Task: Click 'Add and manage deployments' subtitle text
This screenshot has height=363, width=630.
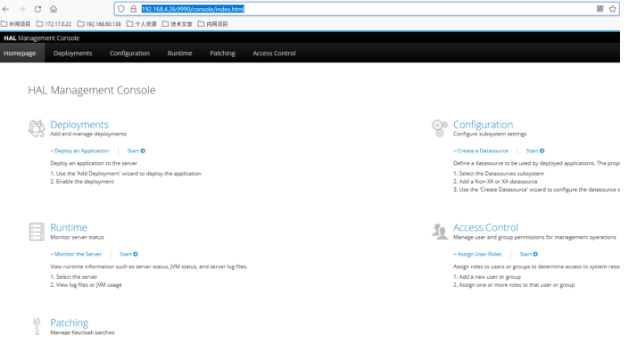Action: [x=88, y=134]
